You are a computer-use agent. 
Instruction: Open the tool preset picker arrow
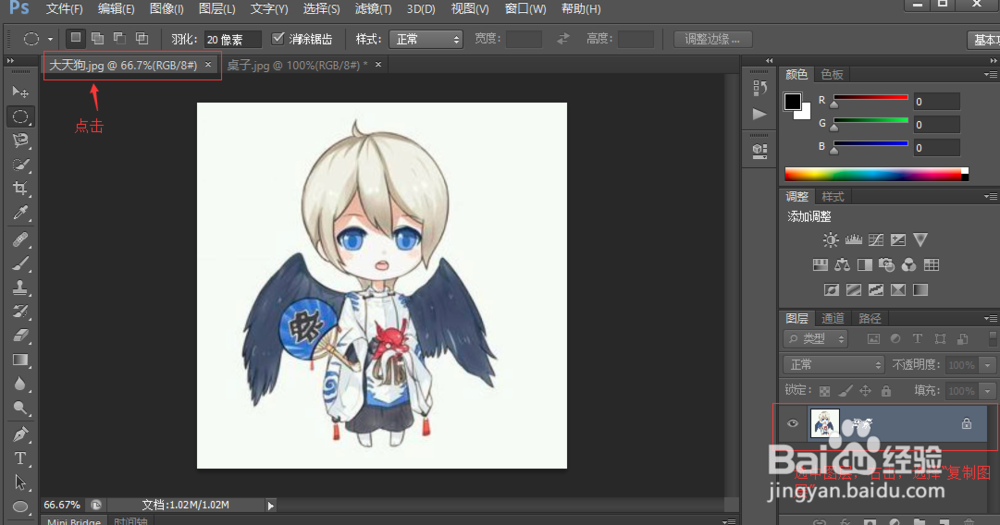(50, 39)
